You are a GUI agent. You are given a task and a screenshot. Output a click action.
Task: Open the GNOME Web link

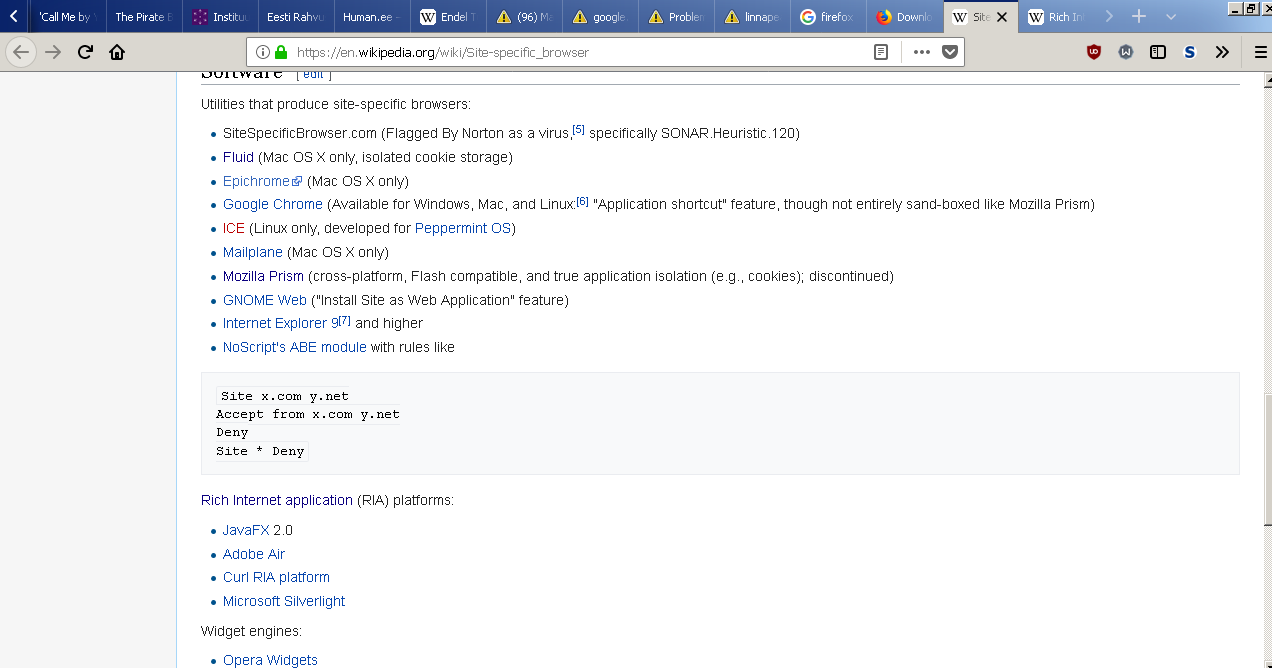(265, 300)
